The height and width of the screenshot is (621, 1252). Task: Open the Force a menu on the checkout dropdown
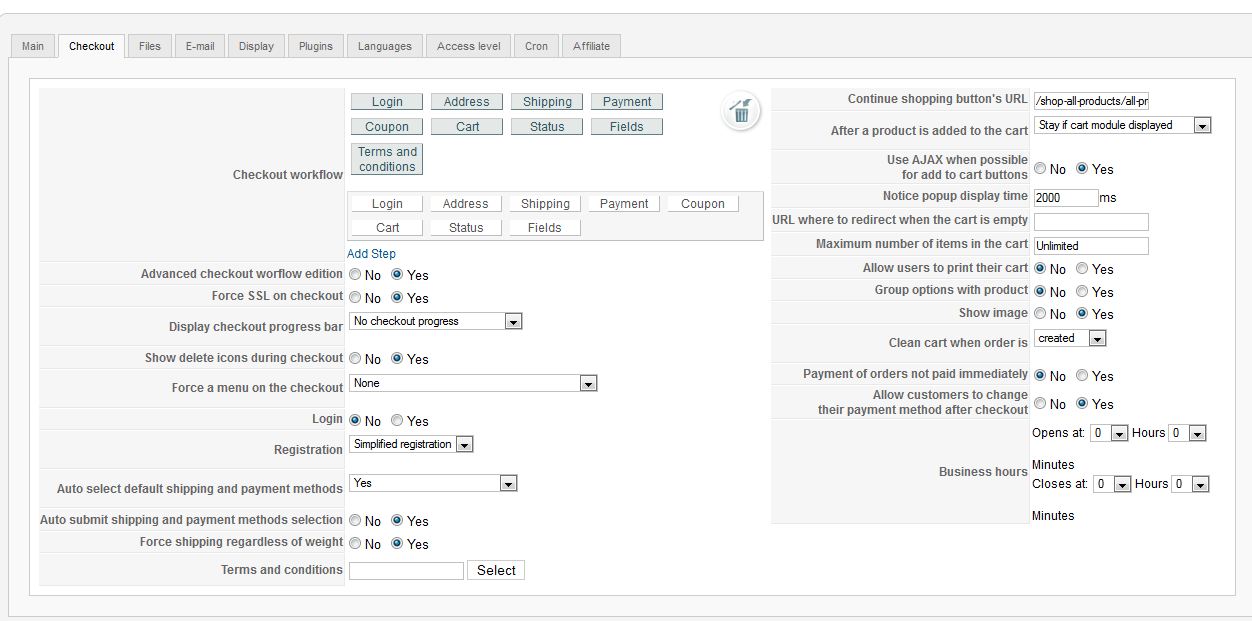tap(473, 383)
